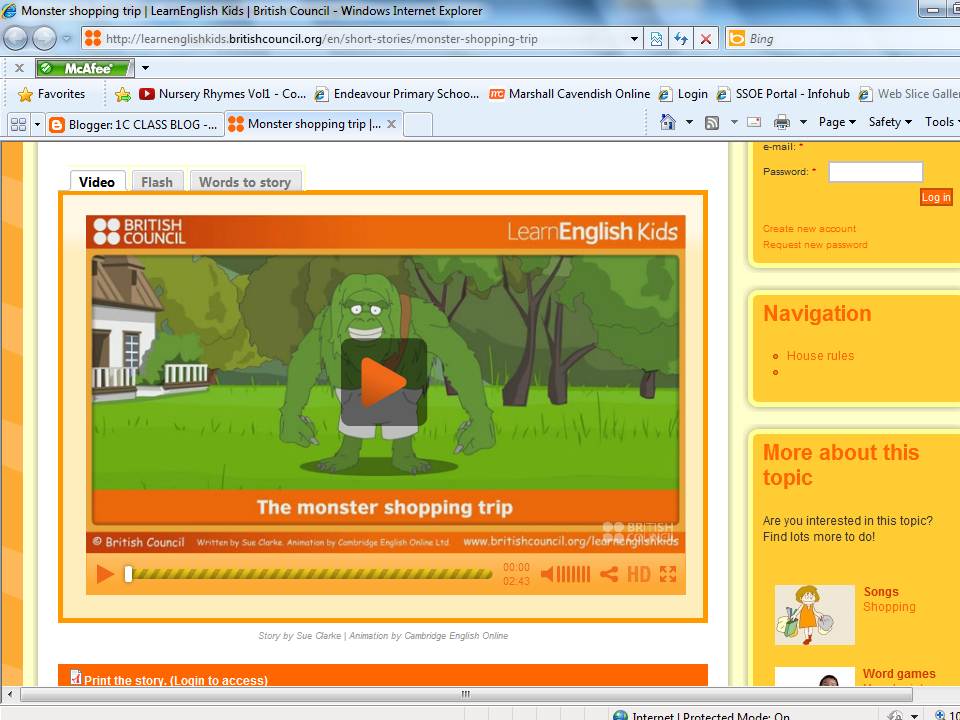Open the Login favorite link

click(683, 94)
